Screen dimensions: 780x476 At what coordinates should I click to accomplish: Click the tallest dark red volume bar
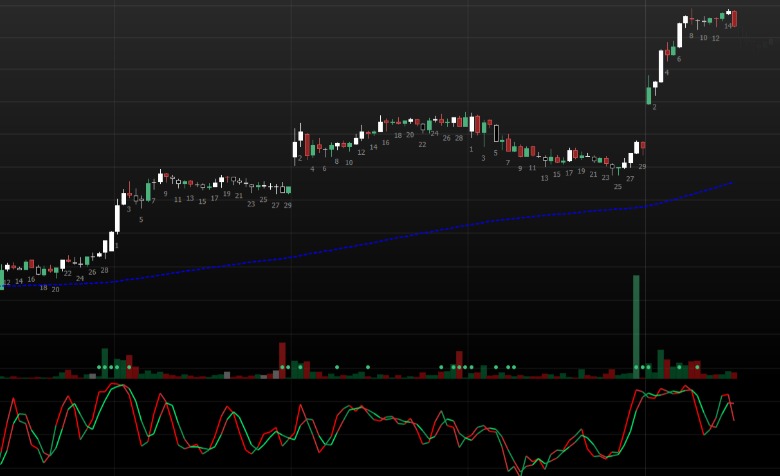click(x=282, y=361)
